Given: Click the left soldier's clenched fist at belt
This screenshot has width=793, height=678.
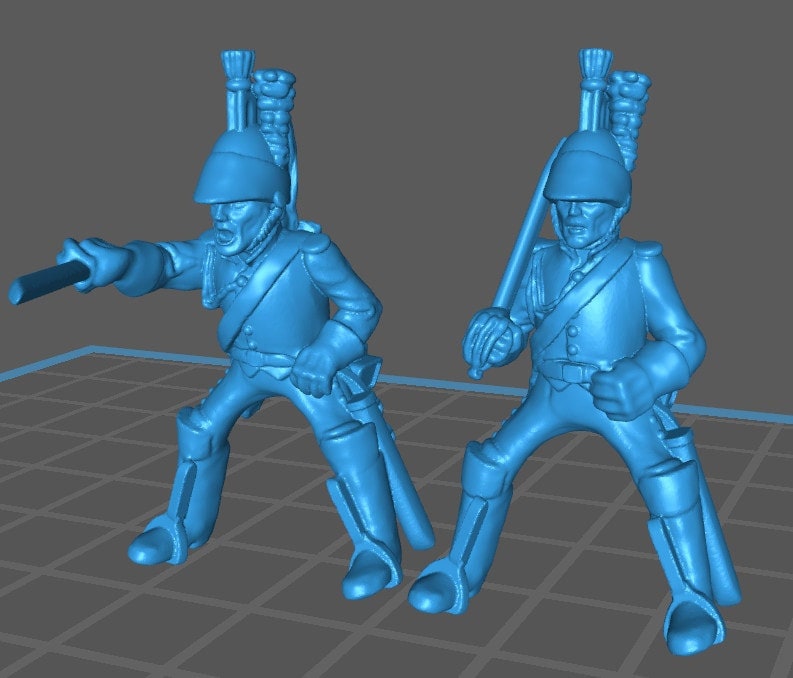Looking at the screenshot, I should click(x=319, y=368).
